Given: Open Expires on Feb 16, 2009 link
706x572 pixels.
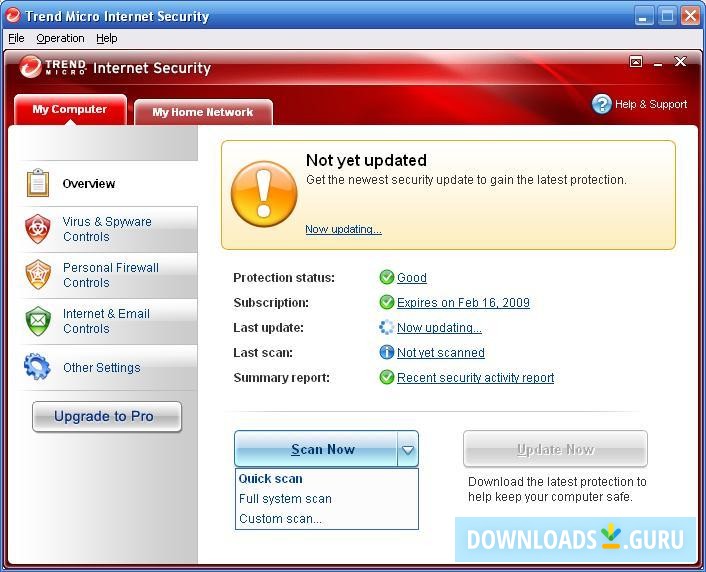Looking at the screenshot, I should click(x=463, y=303).
